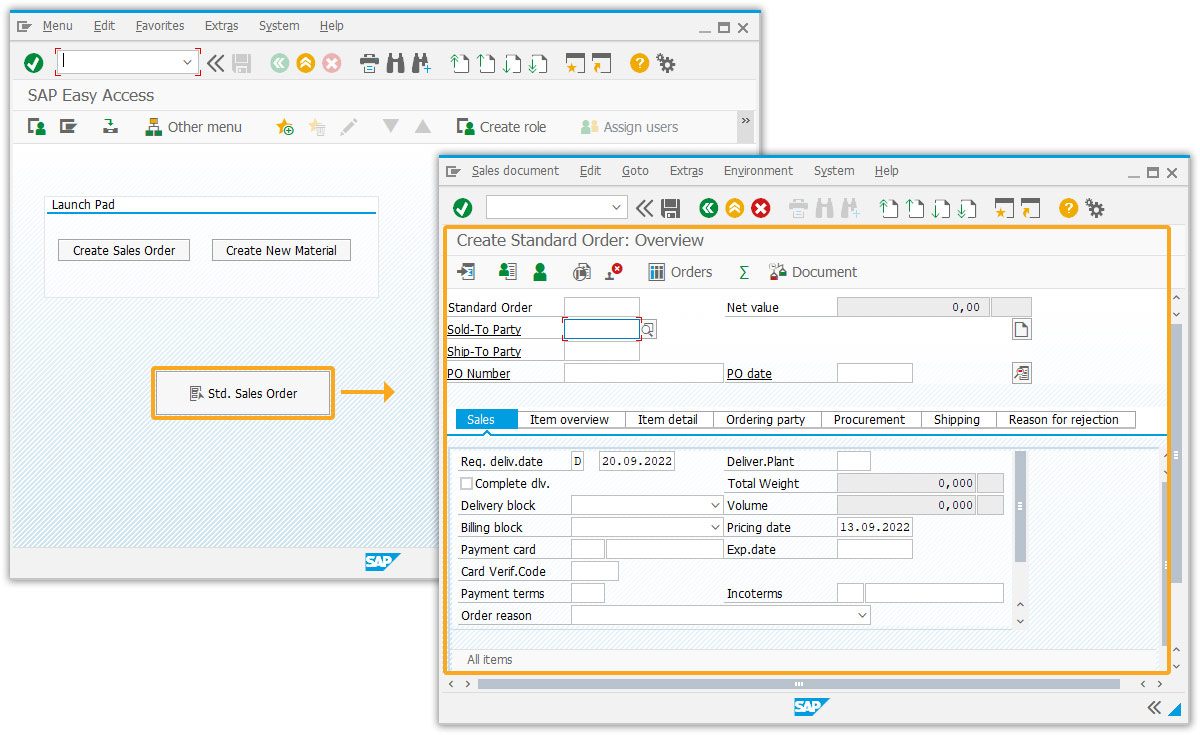
Task: Open the Sales document menu
Action: [x=515, y=171]
